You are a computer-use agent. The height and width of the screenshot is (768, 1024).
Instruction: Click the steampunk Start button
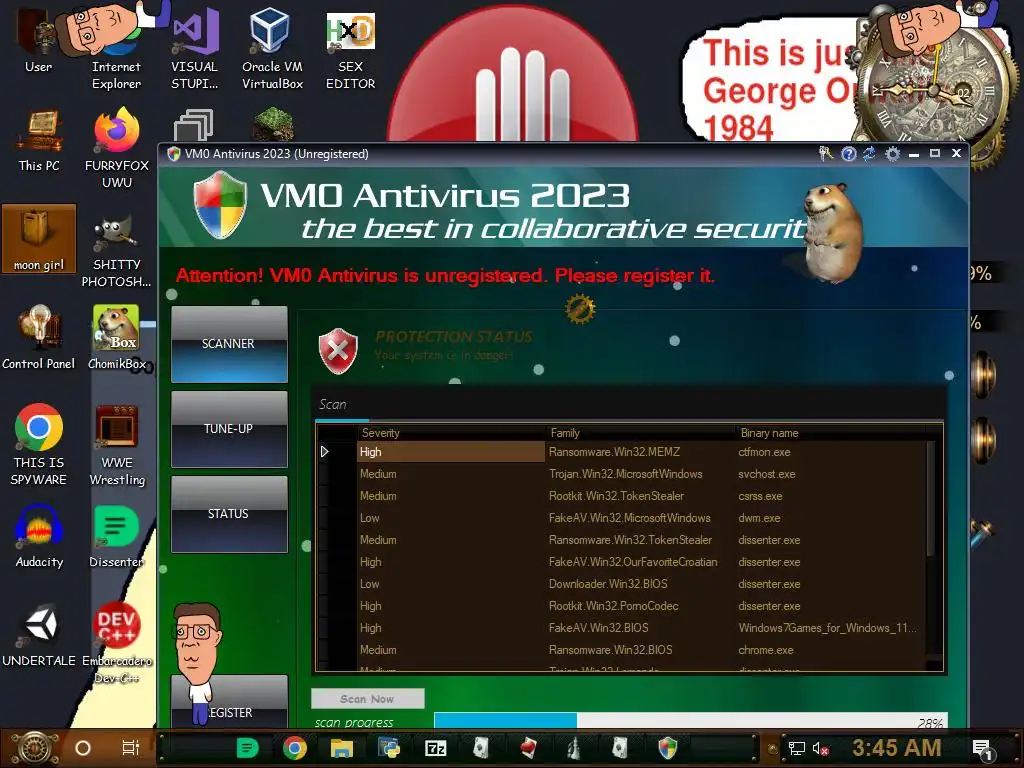click(35, 748)
